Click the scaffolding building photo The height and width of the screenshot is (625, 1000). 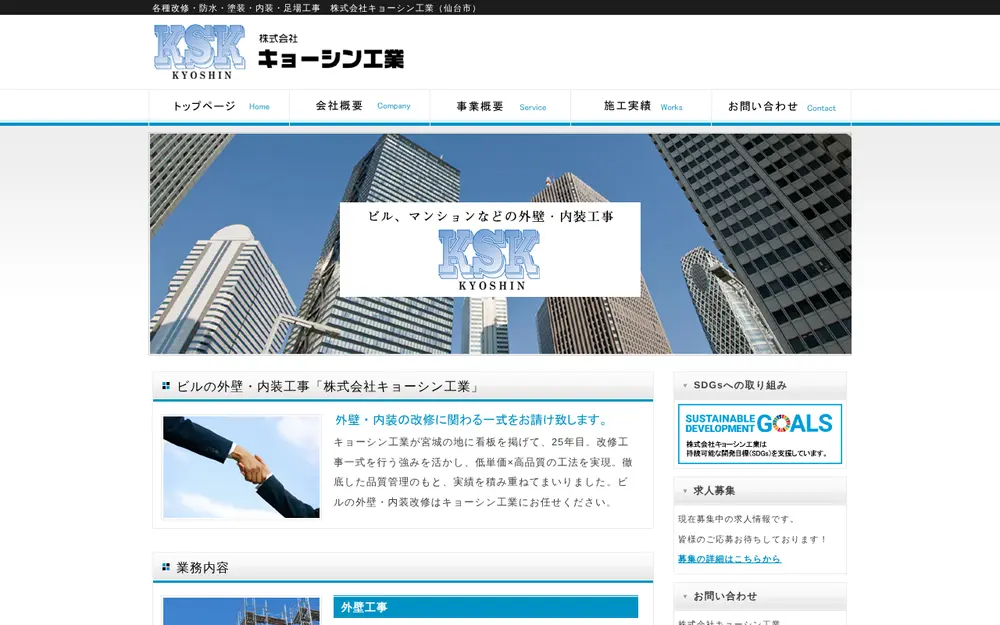pyautogui.click(x=242, y=611)
